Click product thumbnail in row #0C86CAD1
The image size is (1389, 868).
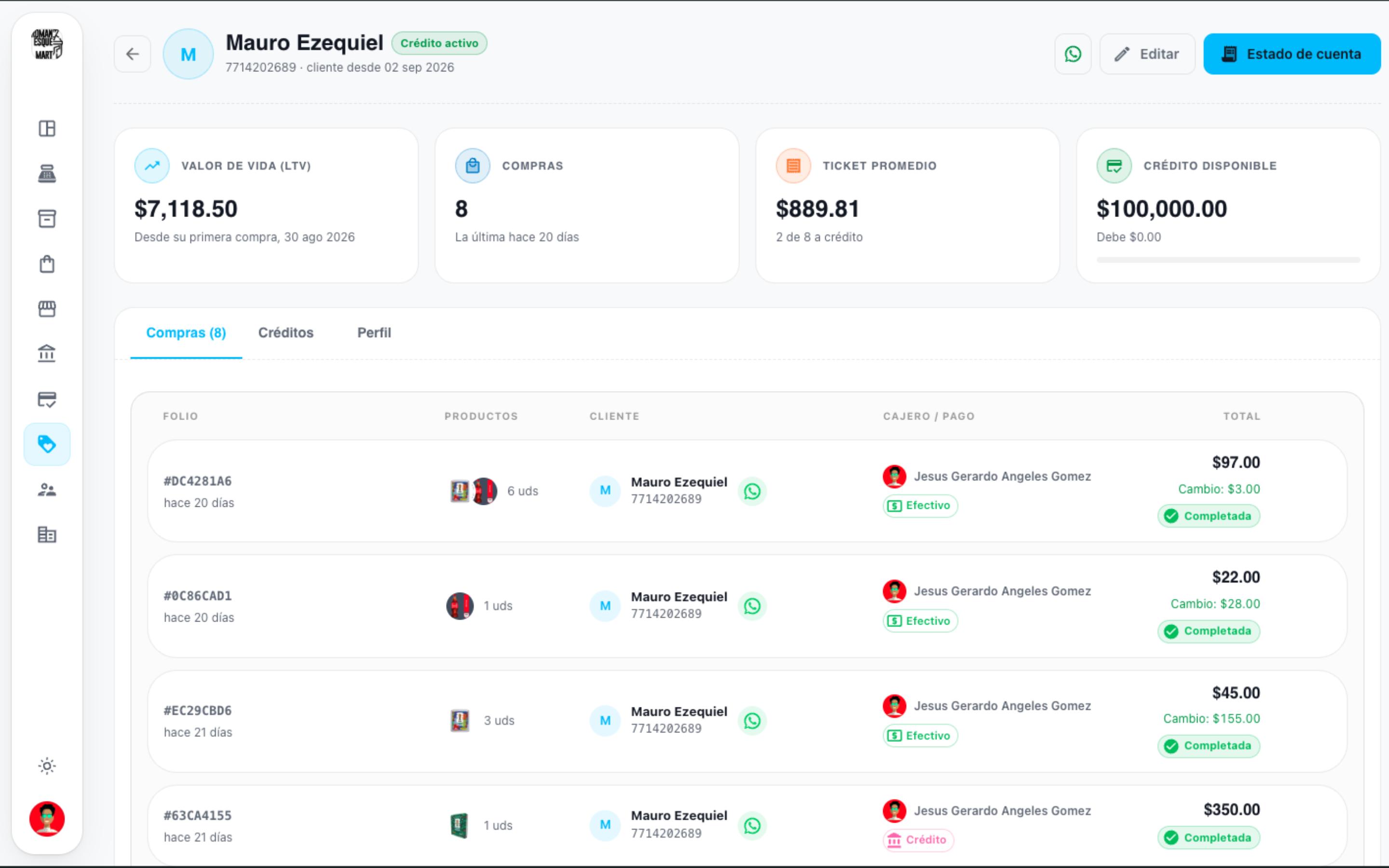click(460, 606)
